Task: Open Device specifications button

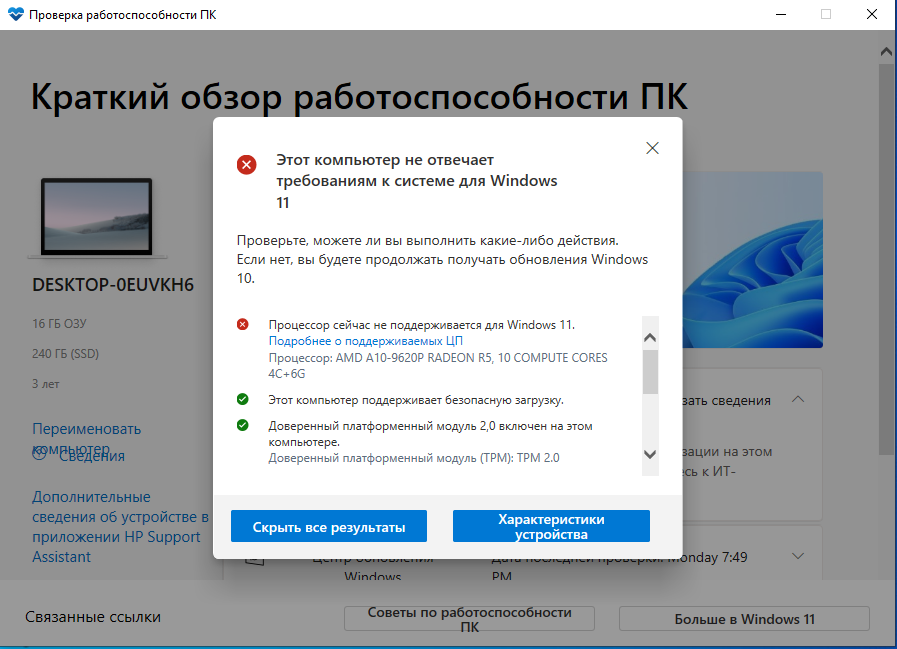Action: [551, 527]
